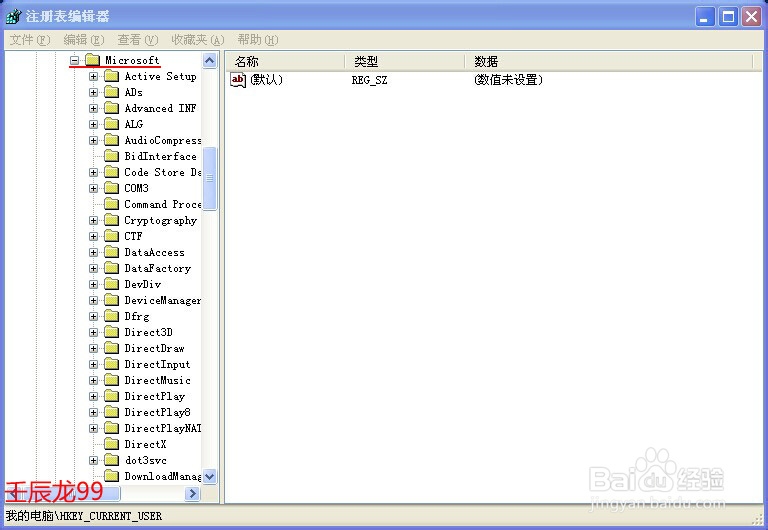Click the tree horizontal scroll right arrow
Image resolution: width=768 pixels, height=530 pixels.
[192, 494]
